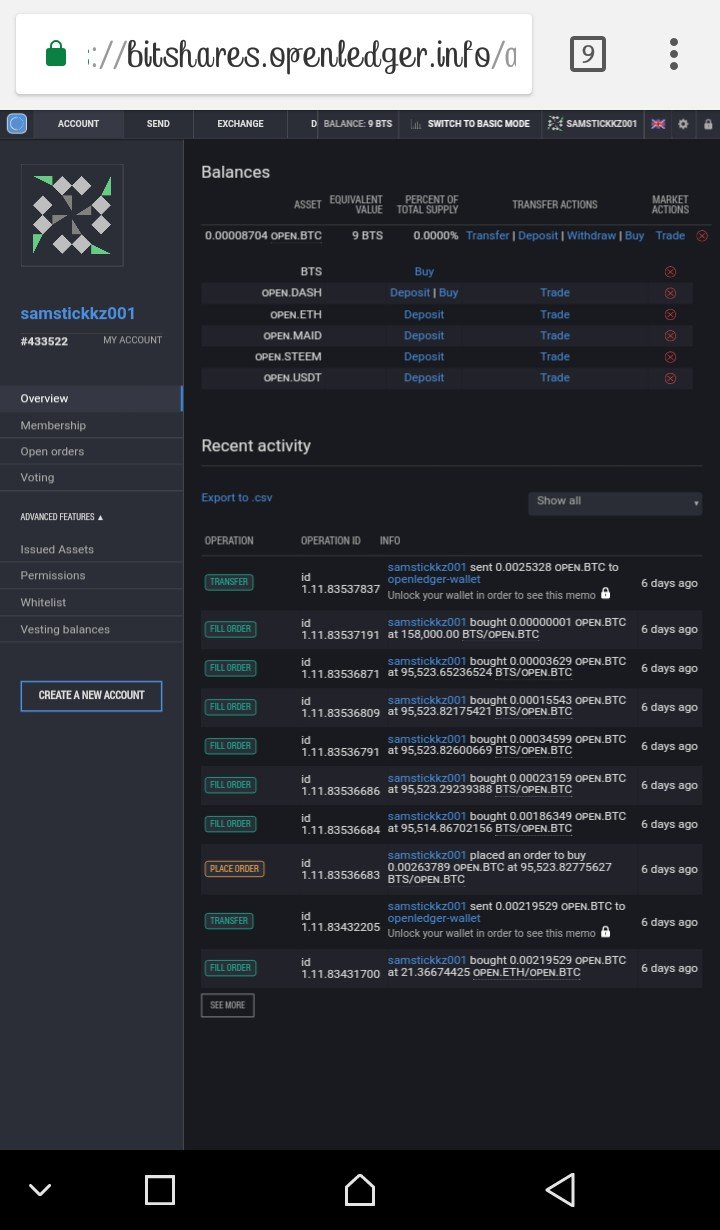Click Balance: 9 BTS in header

358,124
